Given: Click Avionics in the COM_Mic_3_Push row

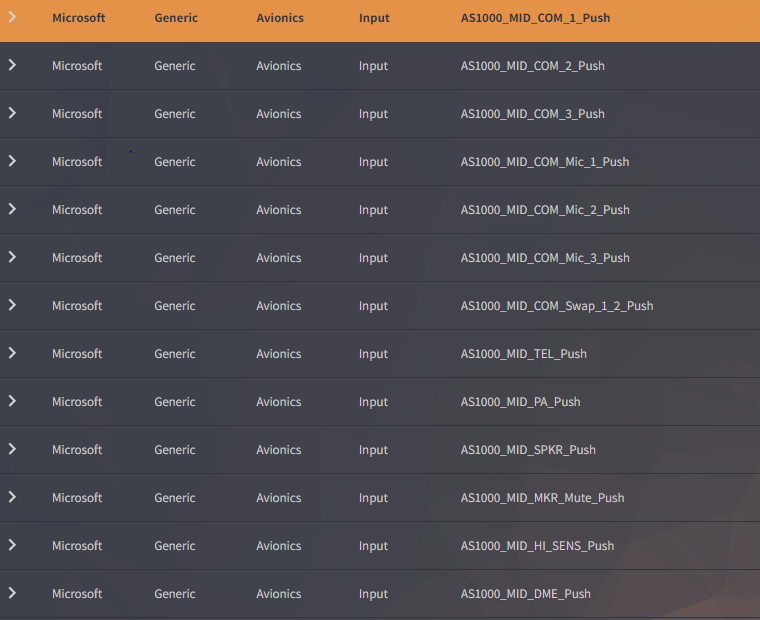Looking at the screenshot, I should coord(279,258).
